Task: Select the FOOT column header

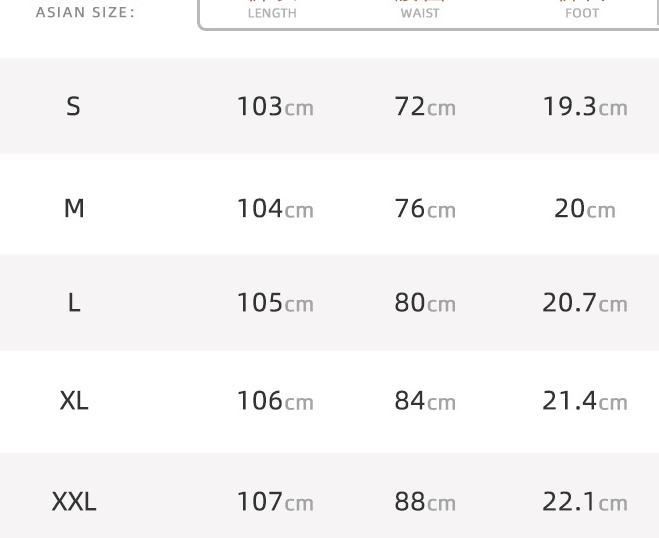Action: pyautogui.click(x=582, y=13)
